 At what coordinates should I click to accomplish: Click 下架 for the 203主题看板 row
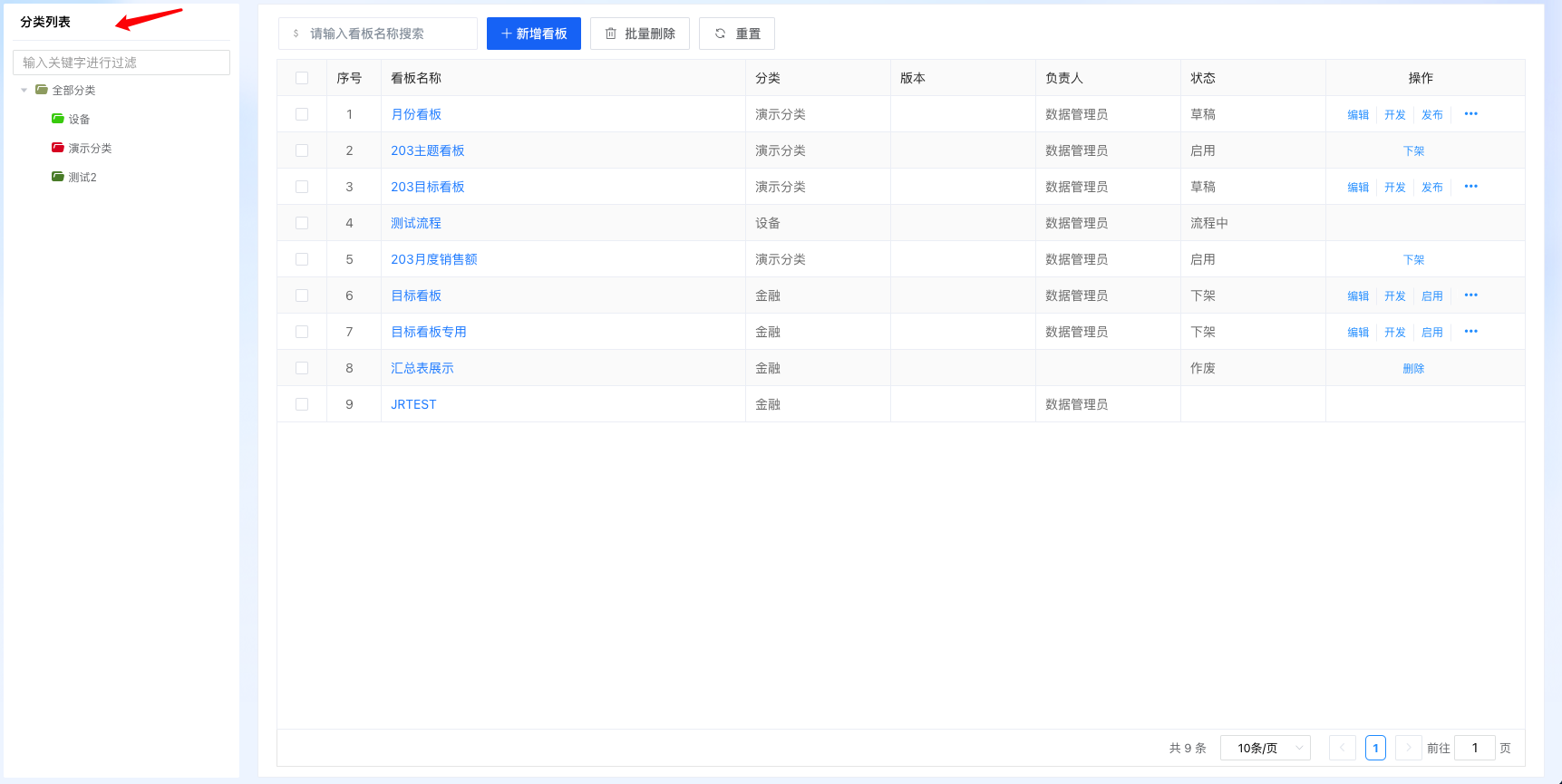[x=1413, y=151]
